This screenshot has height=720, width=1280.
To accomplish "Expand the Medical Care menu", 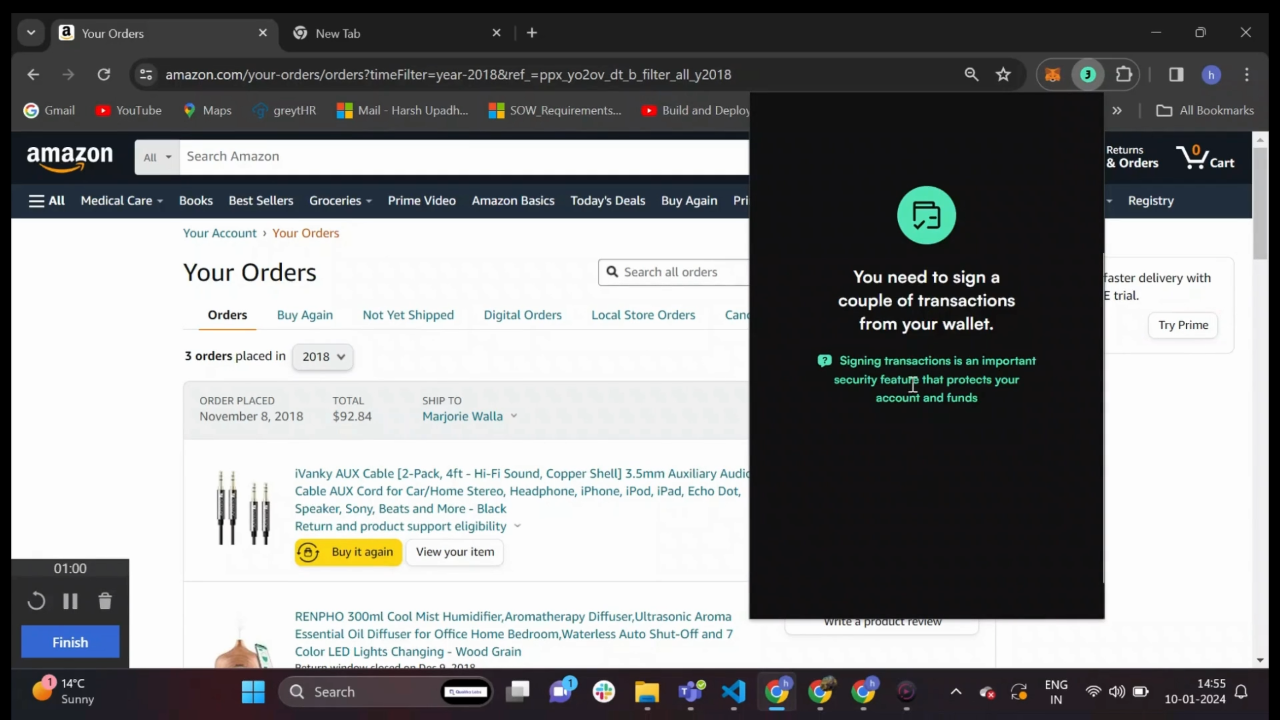I will pos(121,201).
